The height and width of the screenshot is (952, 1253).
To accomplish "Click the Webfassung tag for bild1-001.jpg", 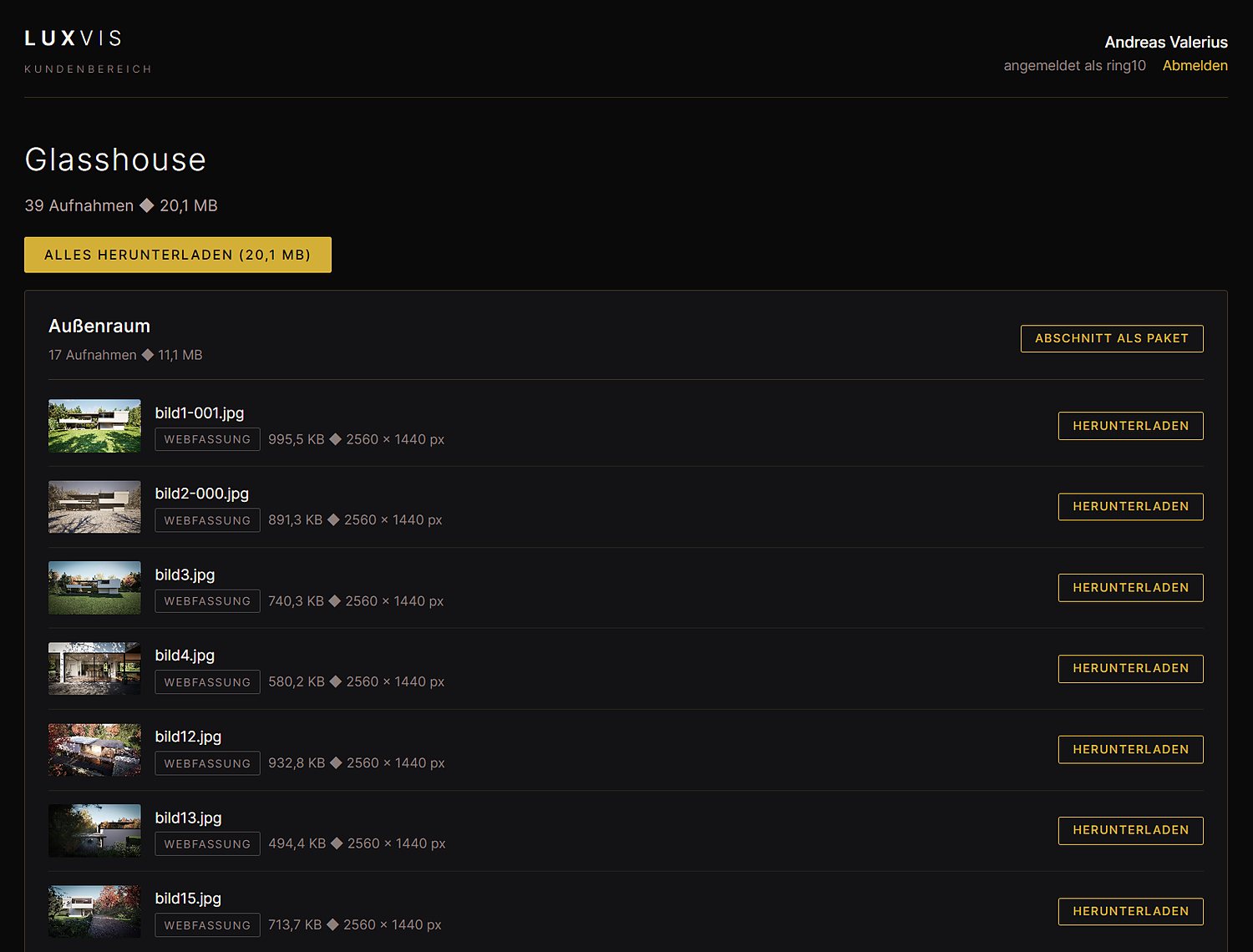I will pyautogui.click(x=207, y=439).
